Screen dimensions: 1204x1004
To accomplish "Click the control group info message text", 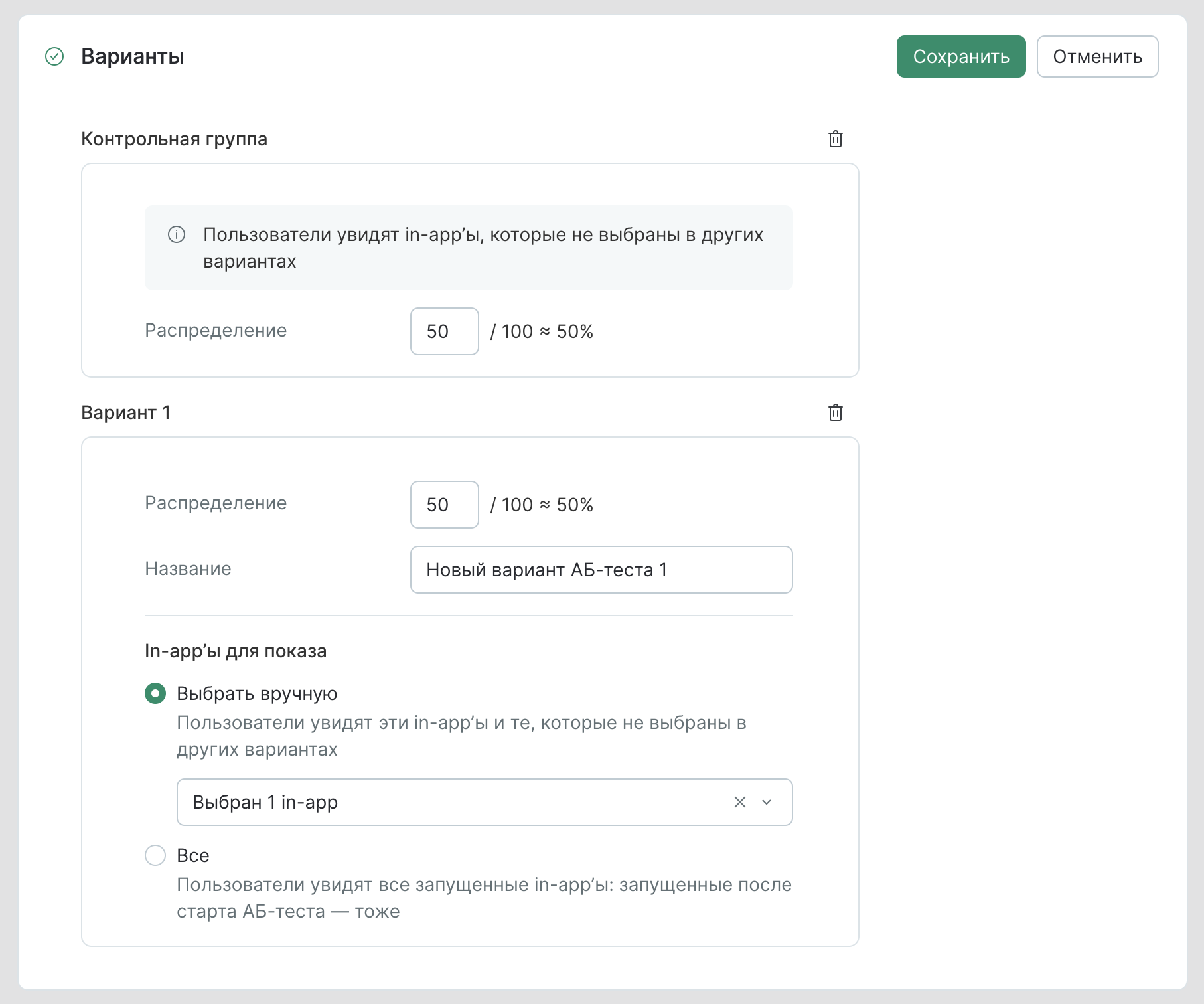I will [x=483, y=248].
